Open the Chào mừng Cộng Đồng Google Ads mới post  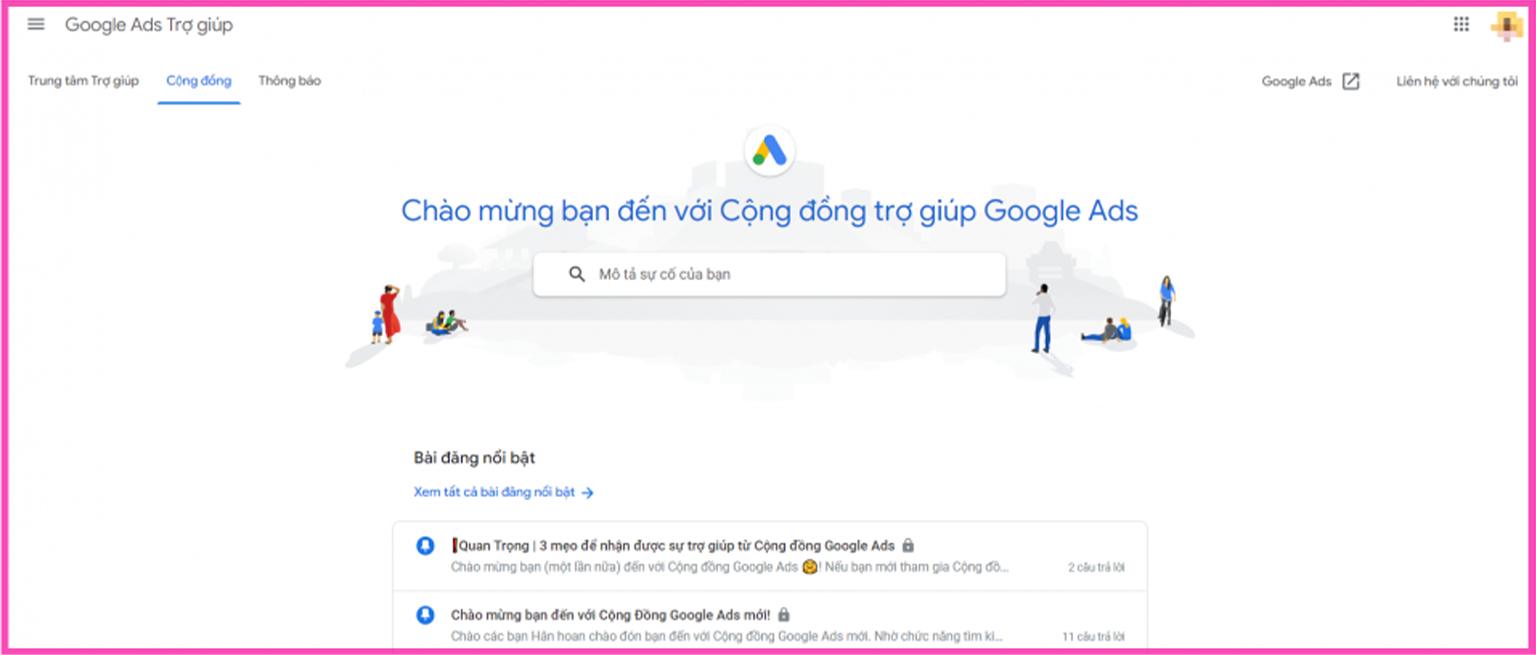(770, 624)
